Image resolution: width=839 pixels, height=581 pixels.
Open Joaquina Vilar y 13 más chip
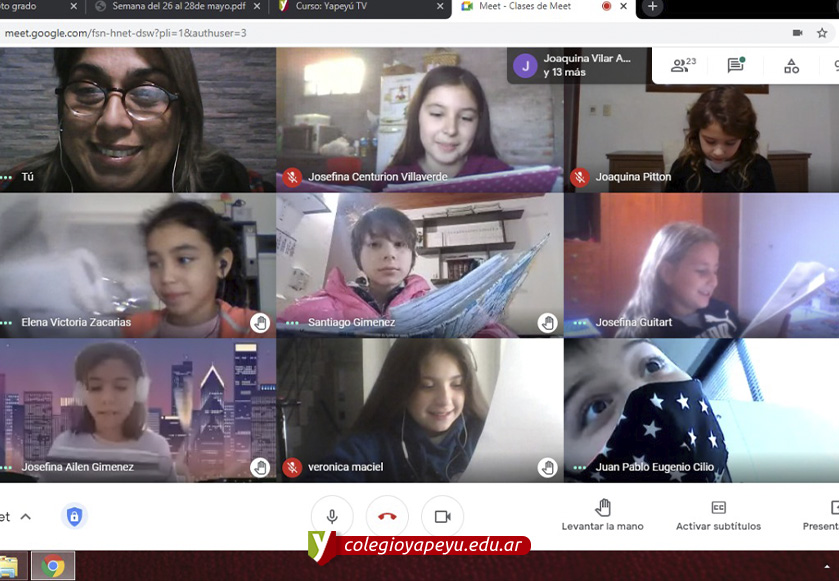point(576,66)
